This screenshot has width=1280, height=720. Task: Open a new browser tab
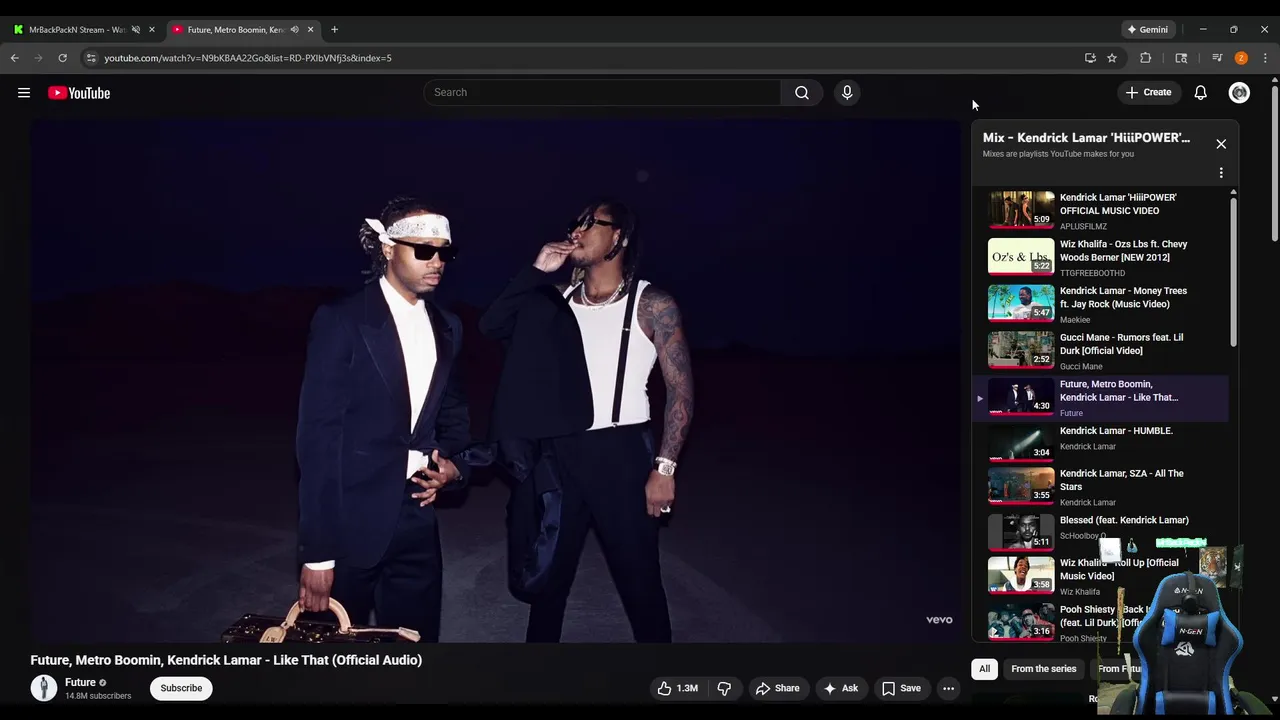334,30
